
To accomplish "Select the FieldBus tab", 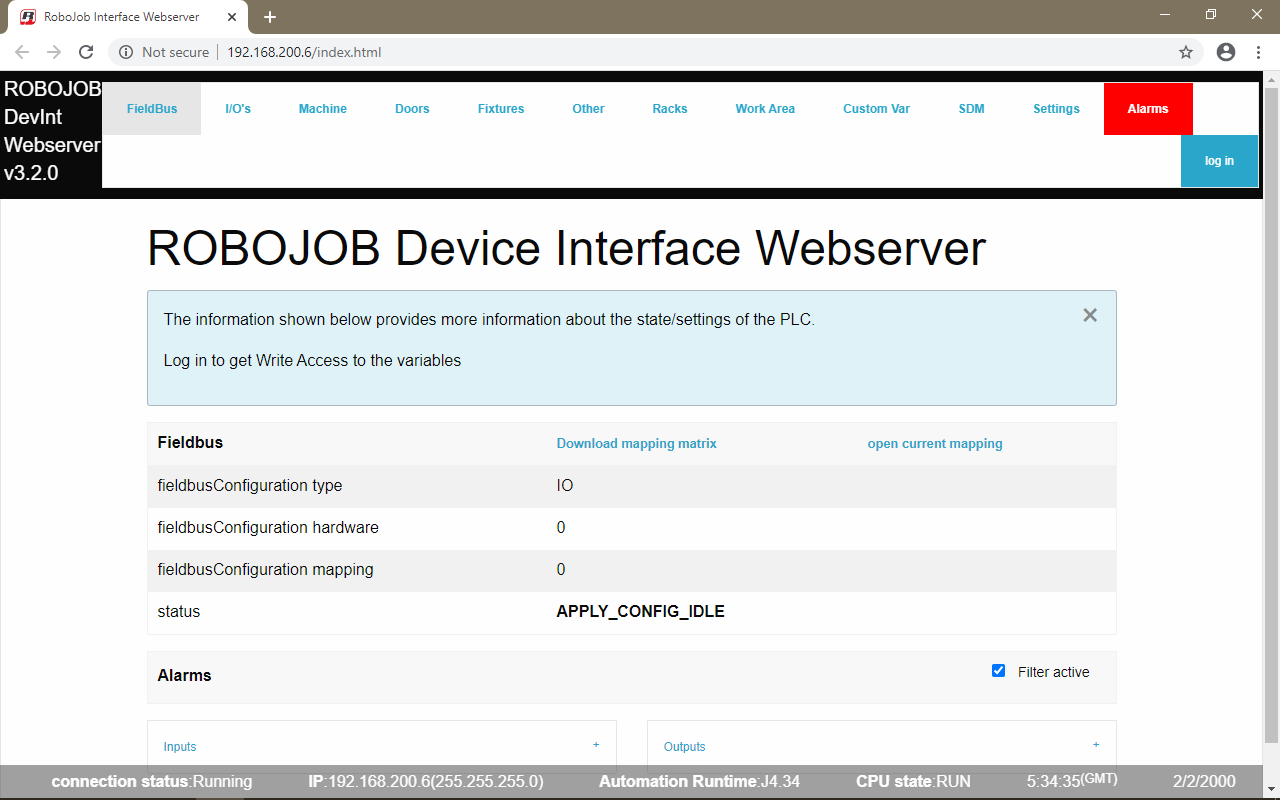I will coord(152,109).
